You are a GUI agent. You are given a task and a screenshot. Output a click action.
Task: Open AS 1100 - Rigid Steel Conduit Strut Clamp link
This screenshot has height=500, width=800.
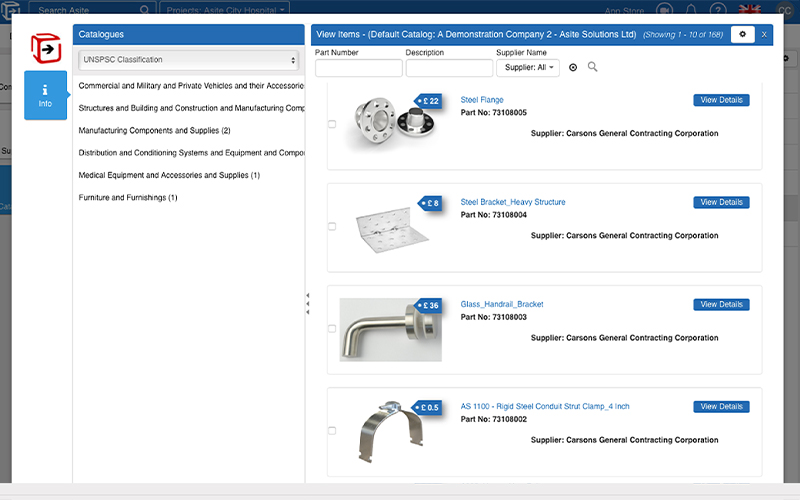pos(545,407)
